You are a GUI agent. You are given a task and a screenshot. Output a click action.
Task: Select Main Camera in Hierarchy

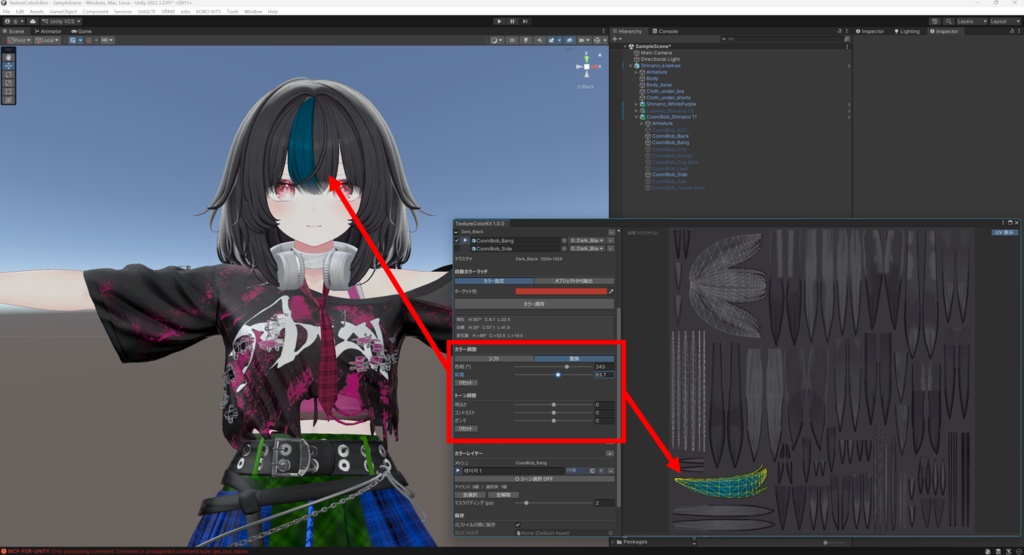655,53
